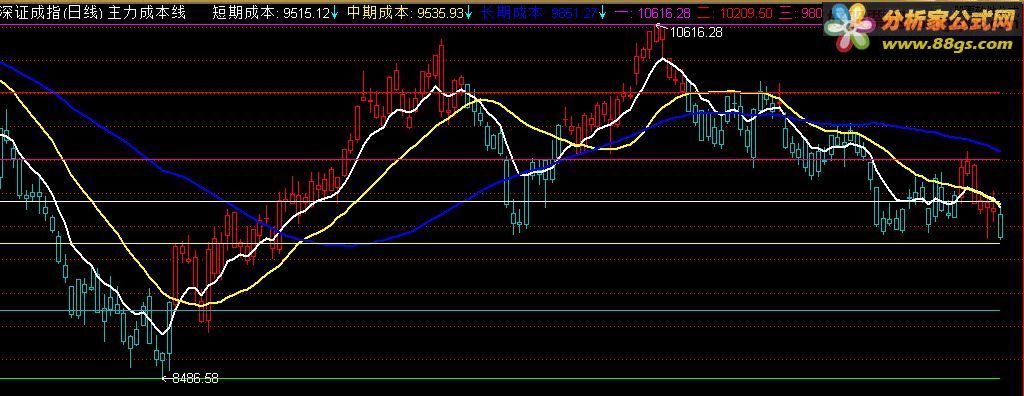Select the 深证成指(日线) chart title
This screenshot has width=1024, height=396.
pos(52,12)
